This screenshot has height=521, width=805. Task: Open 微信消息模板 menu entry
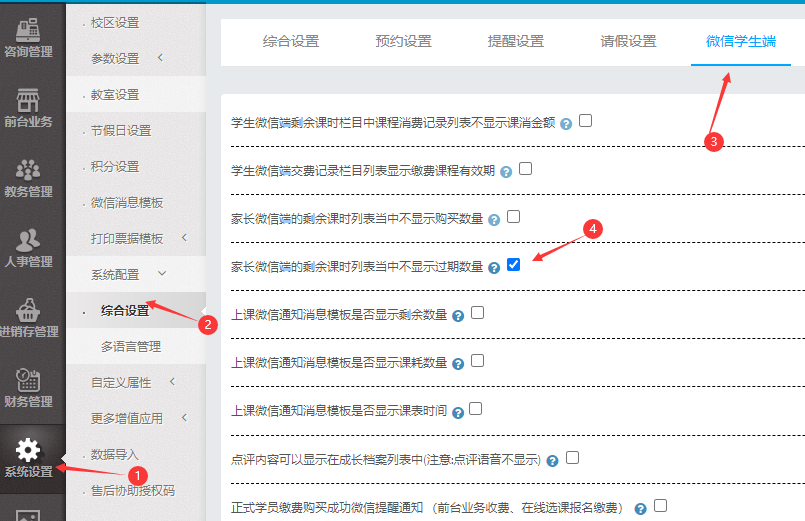[127, 203]
